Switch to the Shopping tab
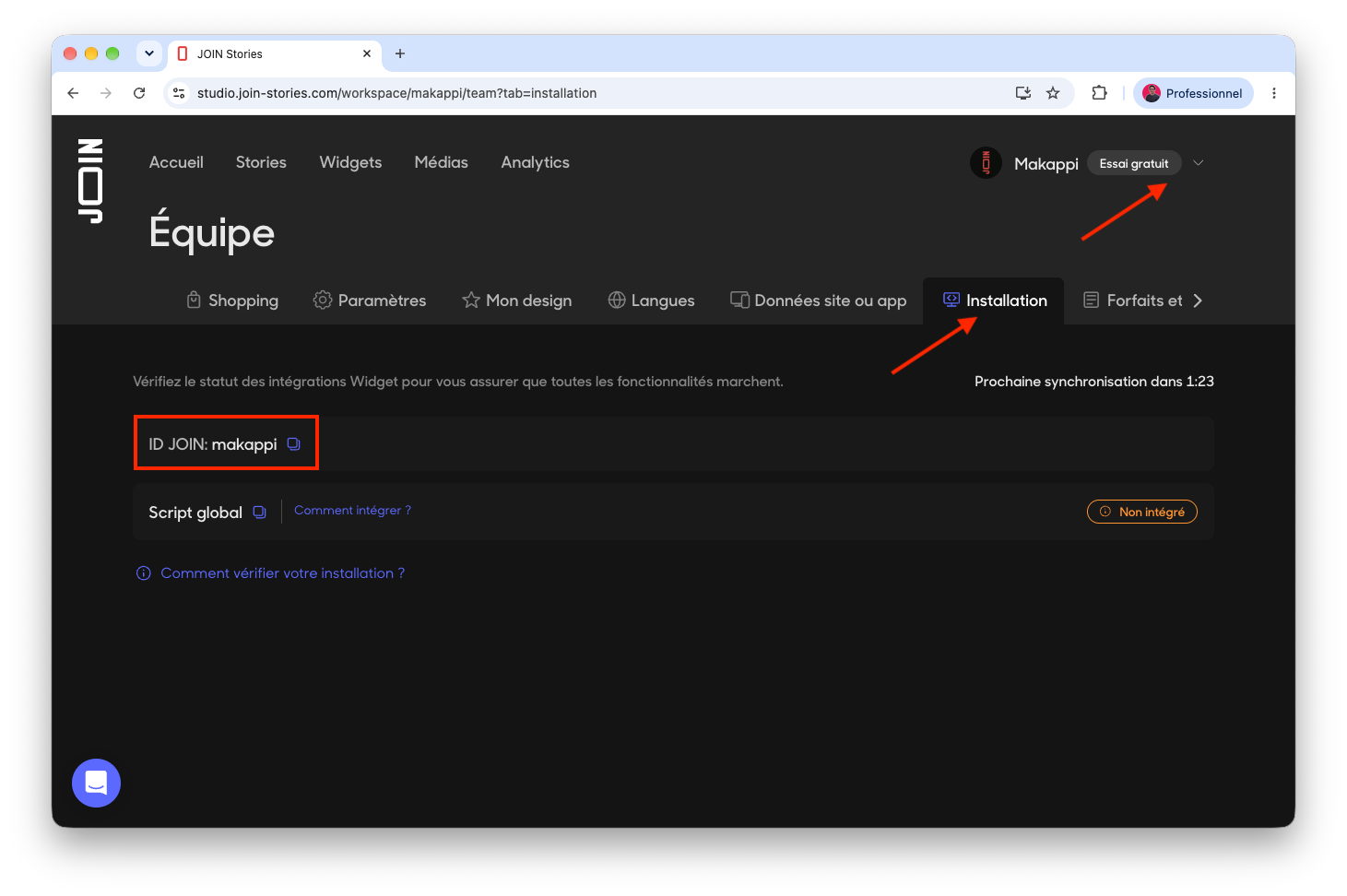The image size is (1347, 896). [232, 301]
